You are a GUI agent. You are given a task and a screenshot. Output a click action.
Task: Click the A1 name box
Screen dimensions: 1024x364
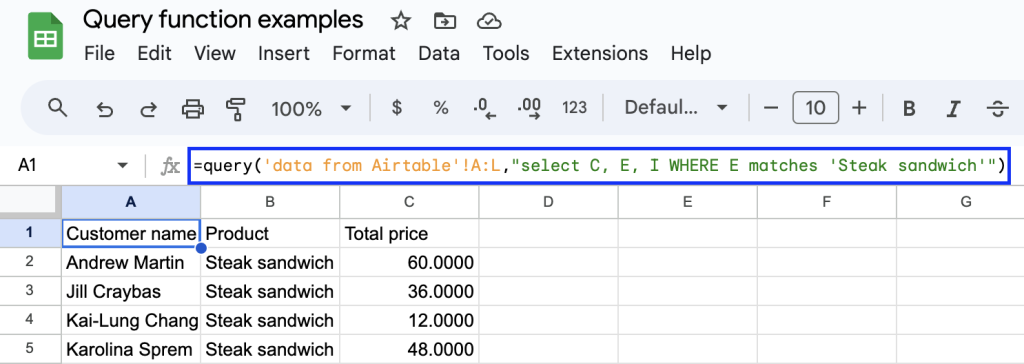point(27,166)
